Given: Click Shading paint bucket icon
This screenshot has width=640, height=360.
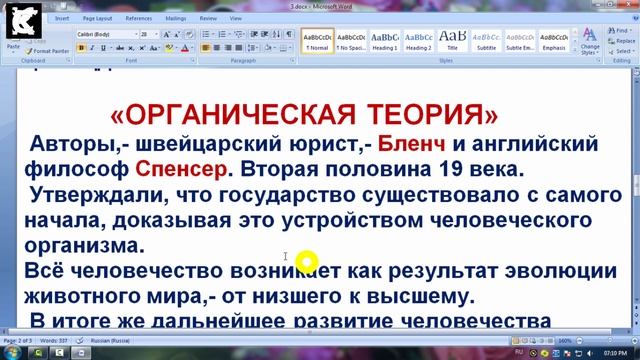Looking at the screenshot, I should click(269, 48).
